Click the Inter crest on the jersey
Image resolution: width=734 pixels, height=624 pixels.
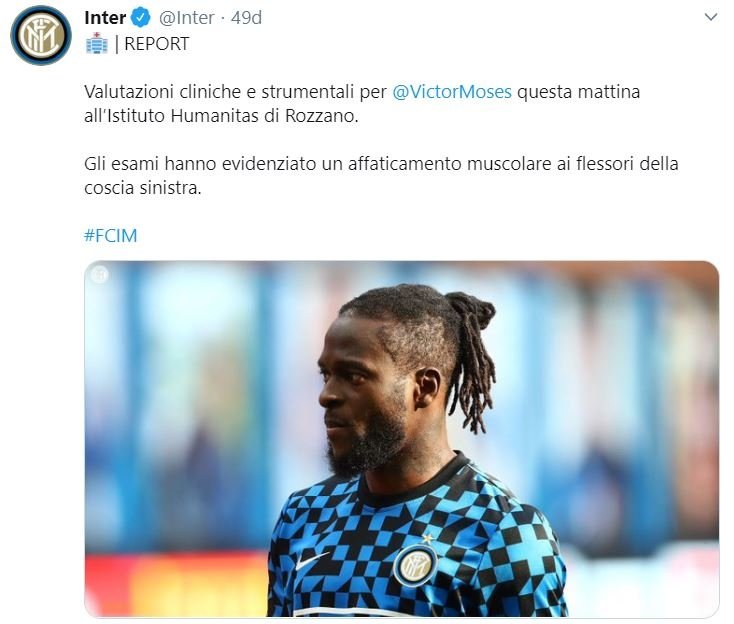[415, 565]
